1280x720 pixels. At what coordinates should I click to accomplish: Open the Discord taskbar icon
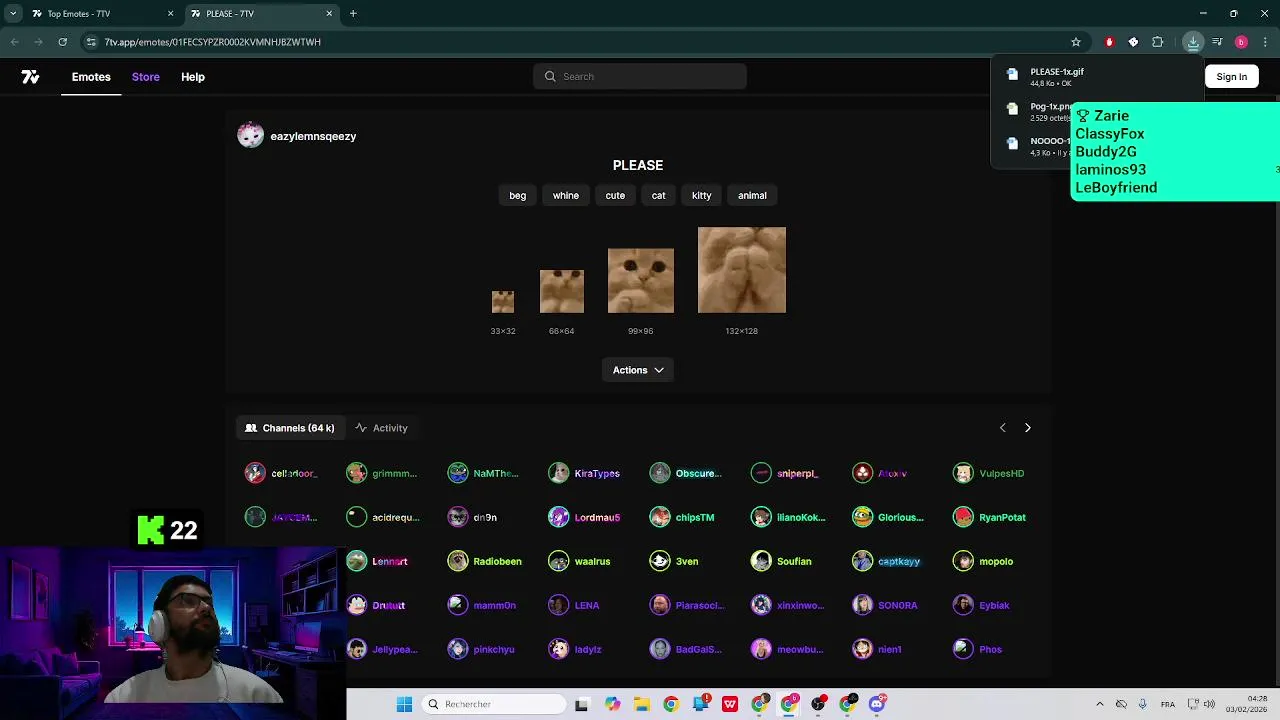[877, 704]
